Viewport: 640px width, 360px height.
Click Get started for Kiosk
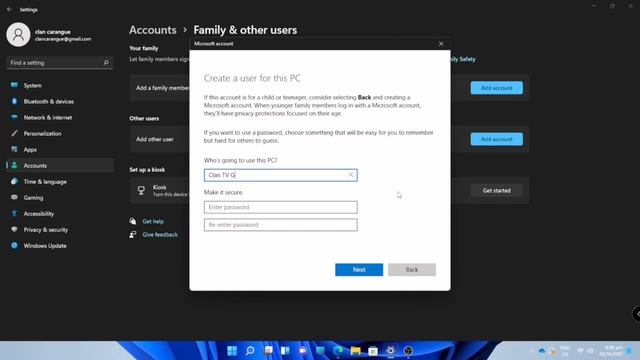point(496,191)
